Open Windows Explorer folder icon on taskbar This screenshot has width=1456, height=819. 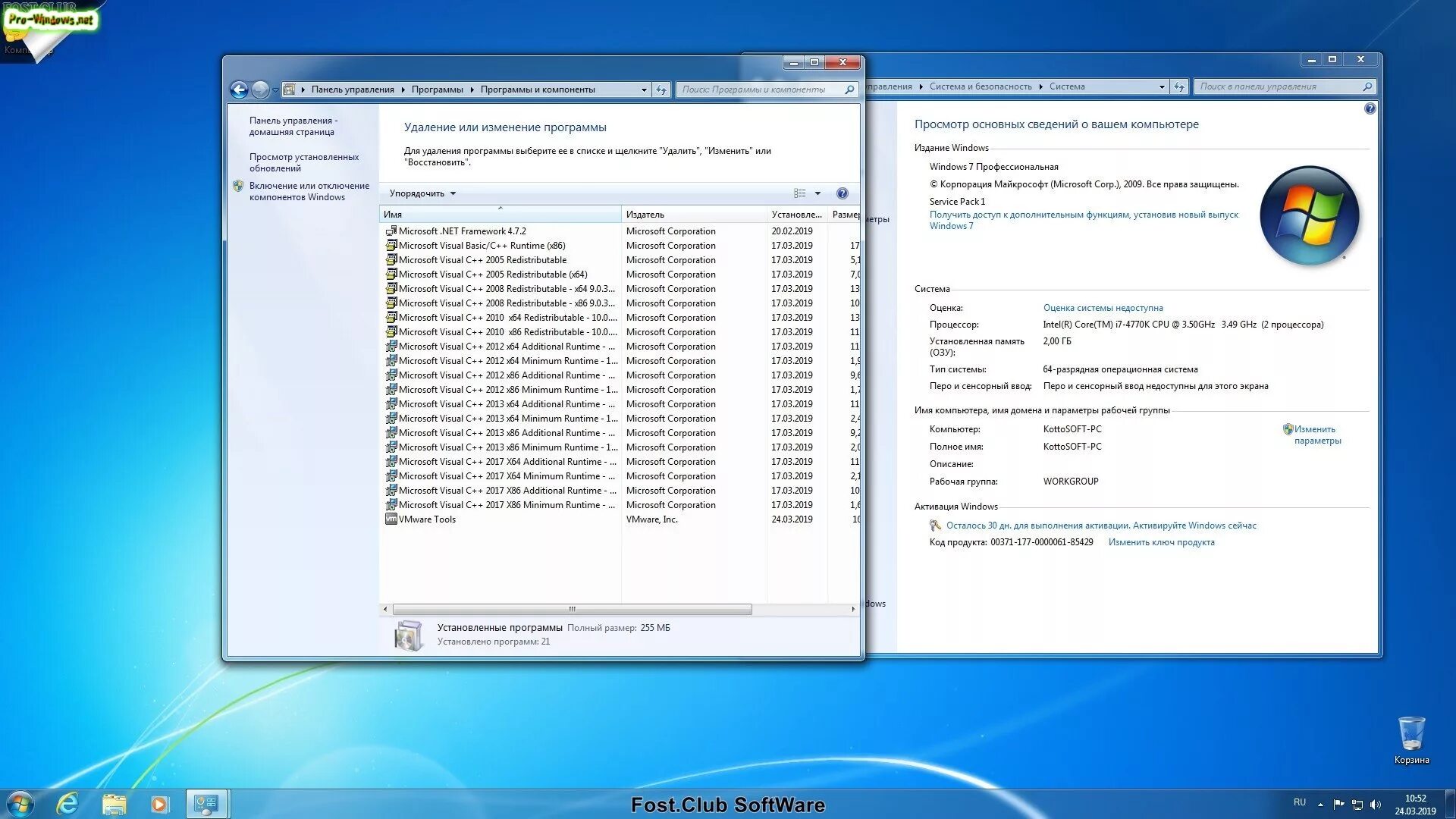(115, 804)
